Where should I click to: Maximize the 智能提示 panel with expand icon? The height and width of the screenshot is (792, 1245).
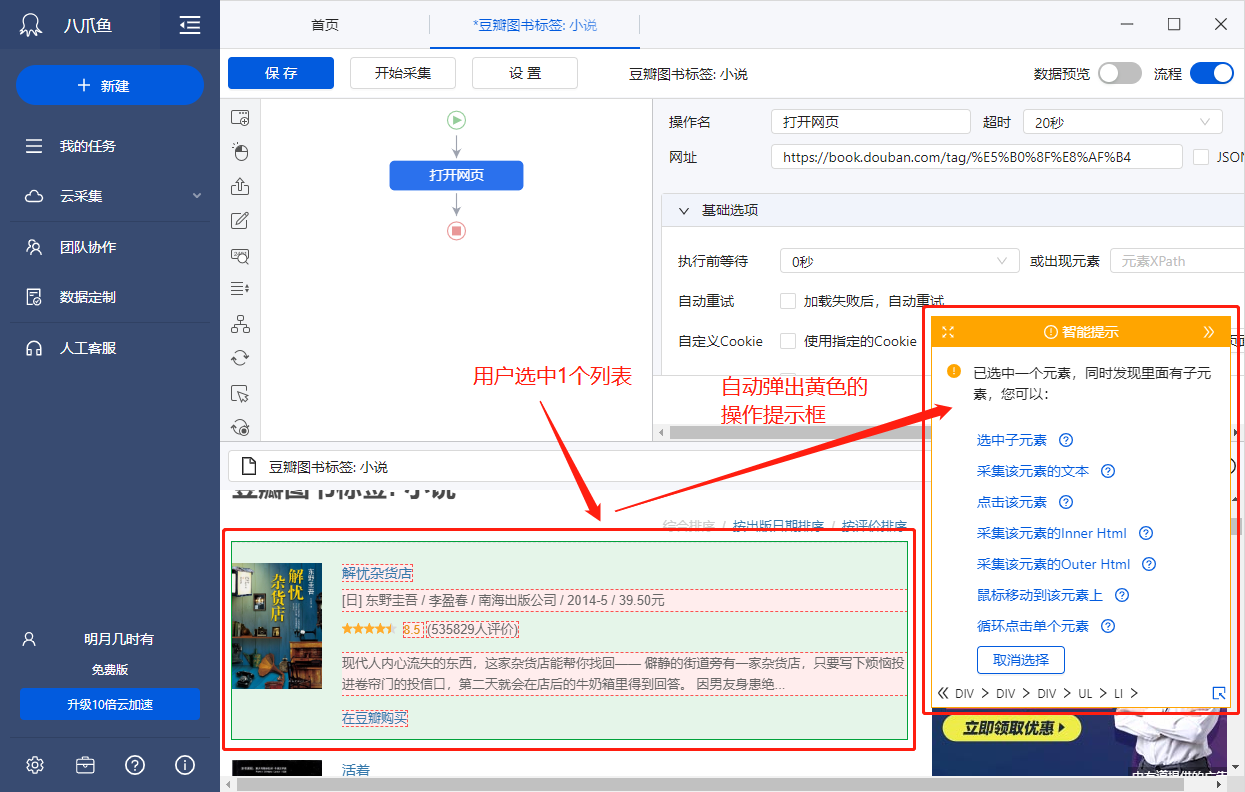(949, 332)
